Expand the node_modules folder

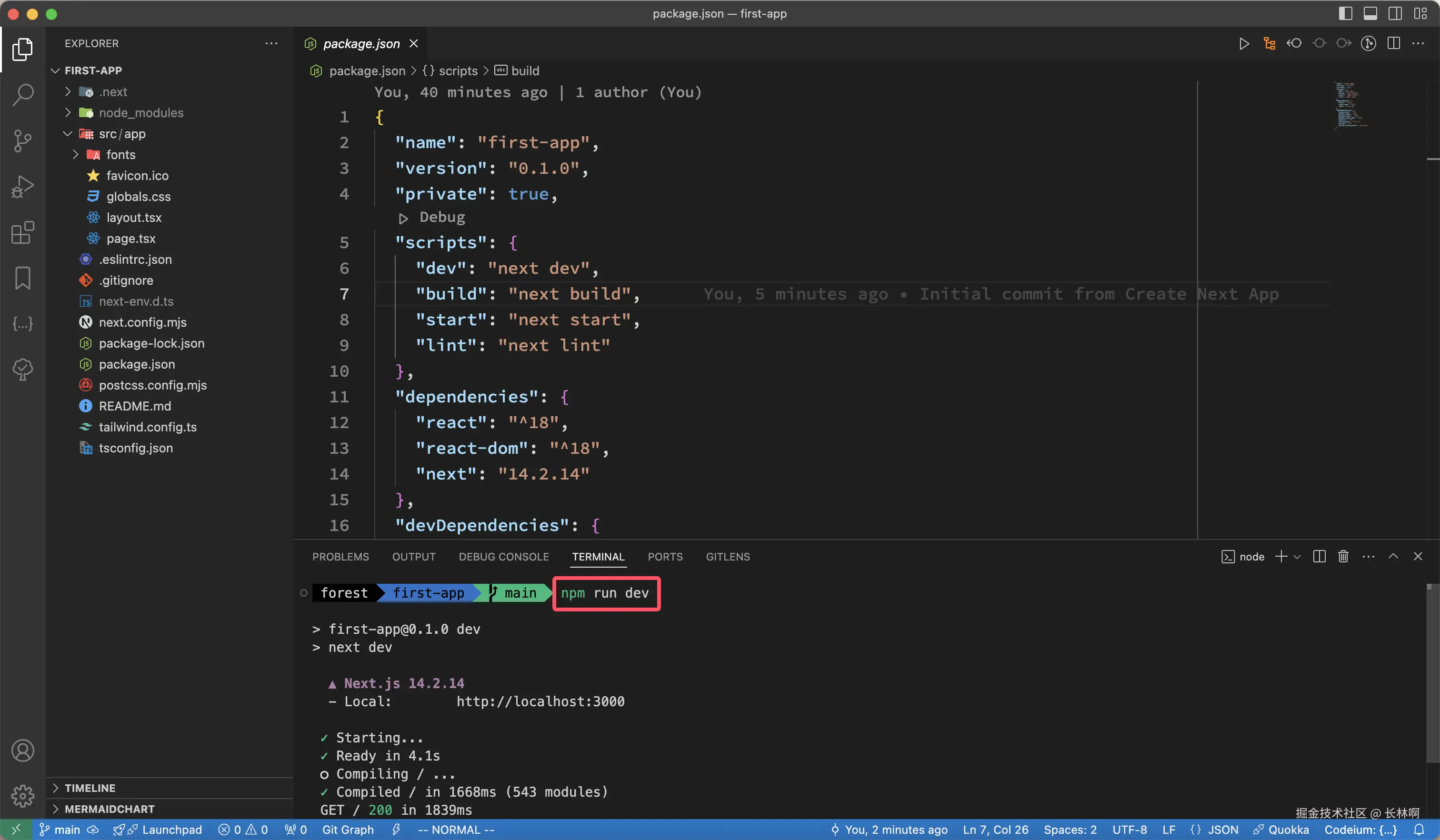(x=140, y=113)
